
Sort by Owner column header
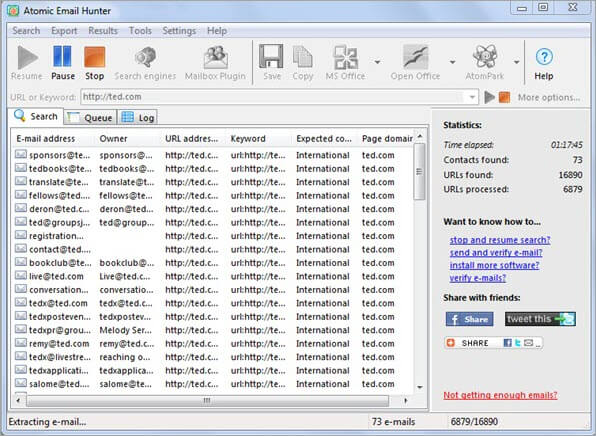tap(128, 139)
